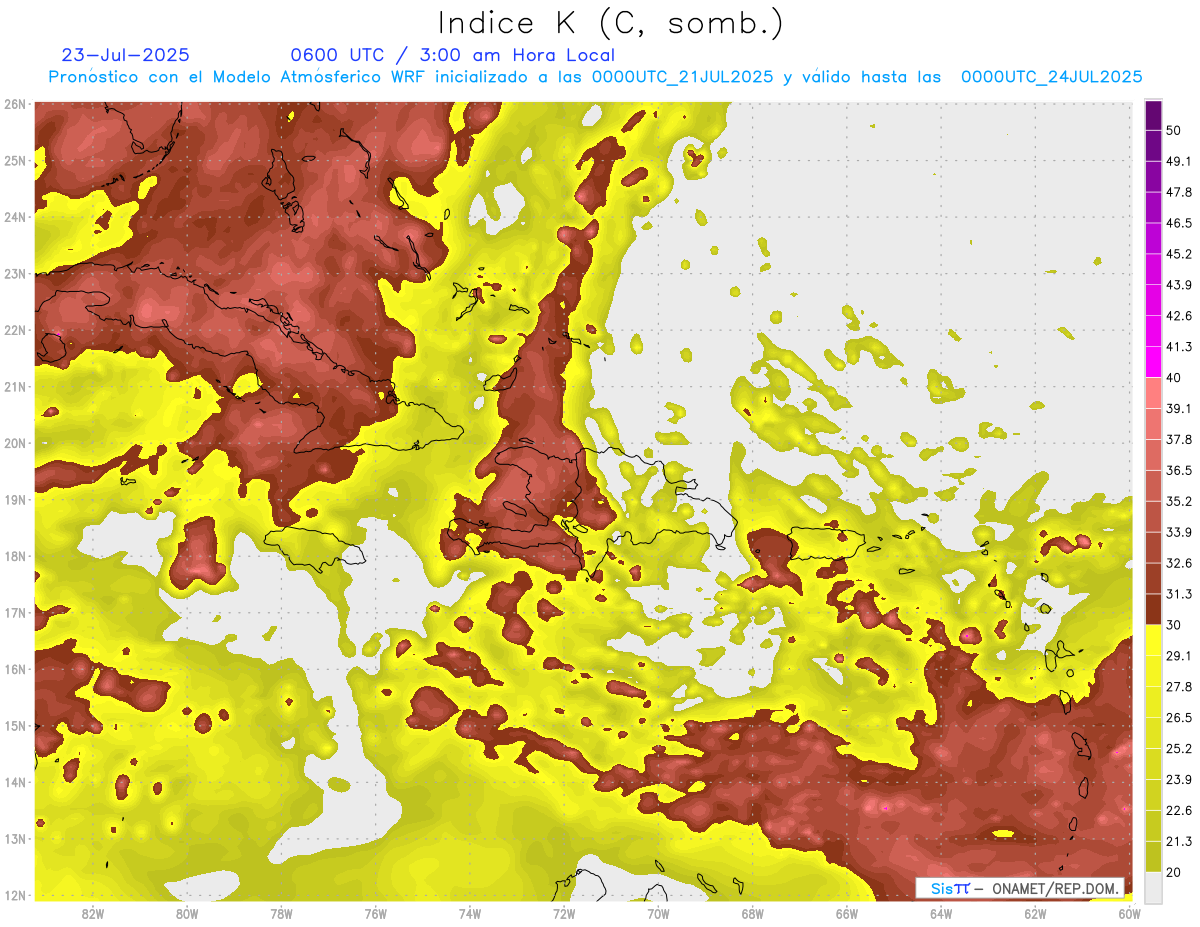Viewport: 1200px width, 927px height.
Task: Click the "23.9" value on the color scale
Action: click(x=1179, y=780)
